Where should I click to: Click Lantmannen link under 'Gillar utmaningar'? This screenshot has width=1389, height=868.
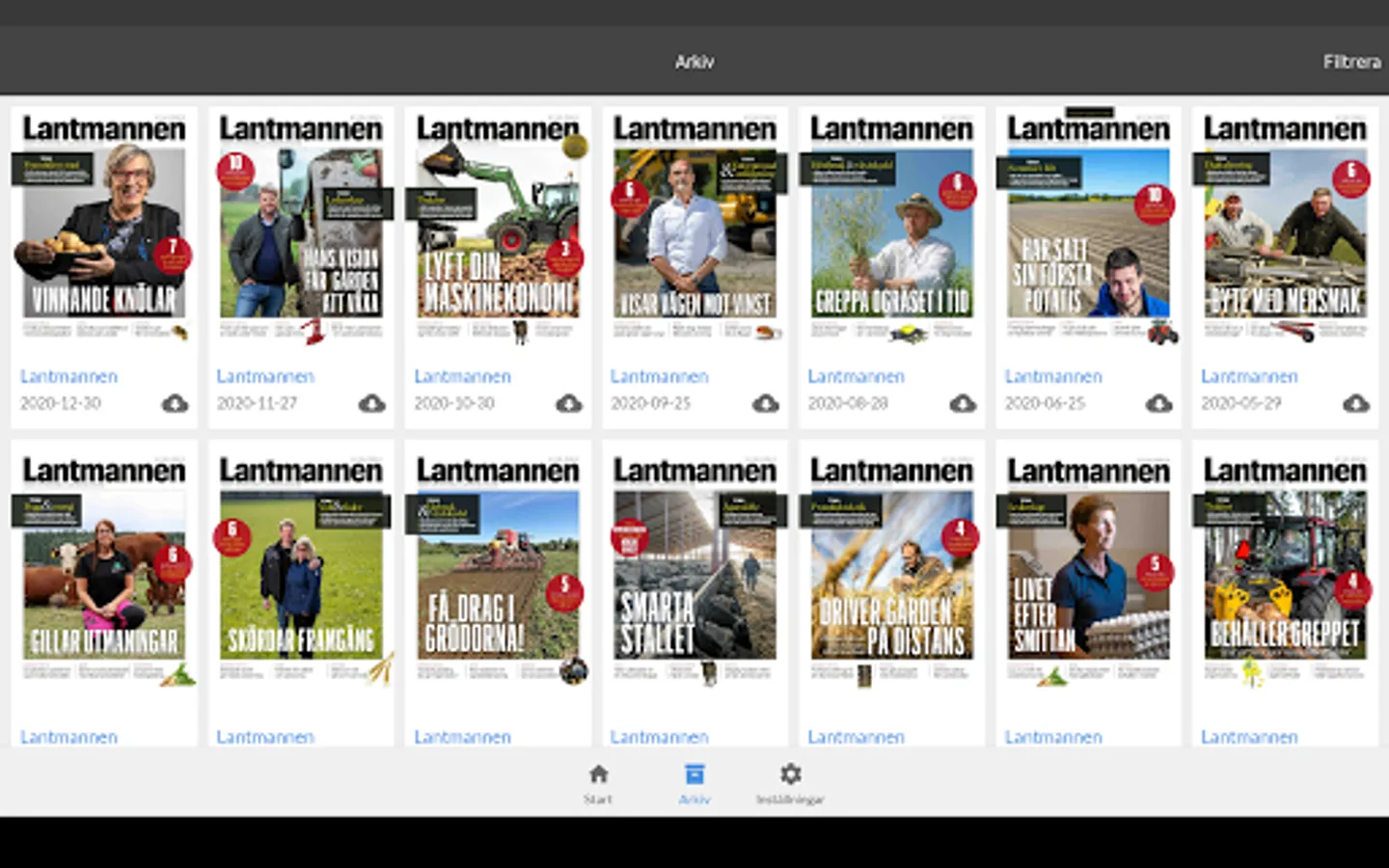pos(68,737)
